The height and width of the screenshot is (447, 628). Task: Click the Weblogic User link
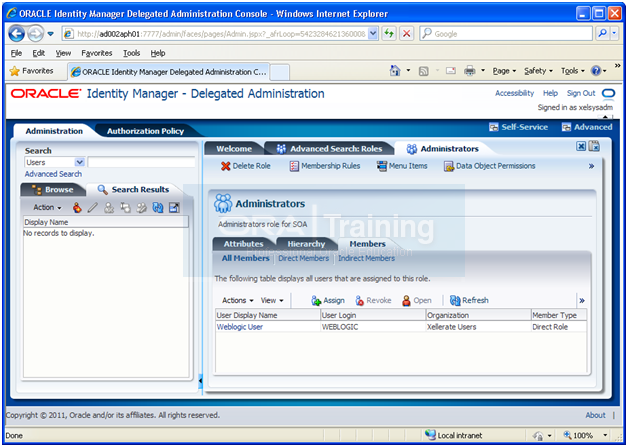pyautogui.click(x=240, y=327)
